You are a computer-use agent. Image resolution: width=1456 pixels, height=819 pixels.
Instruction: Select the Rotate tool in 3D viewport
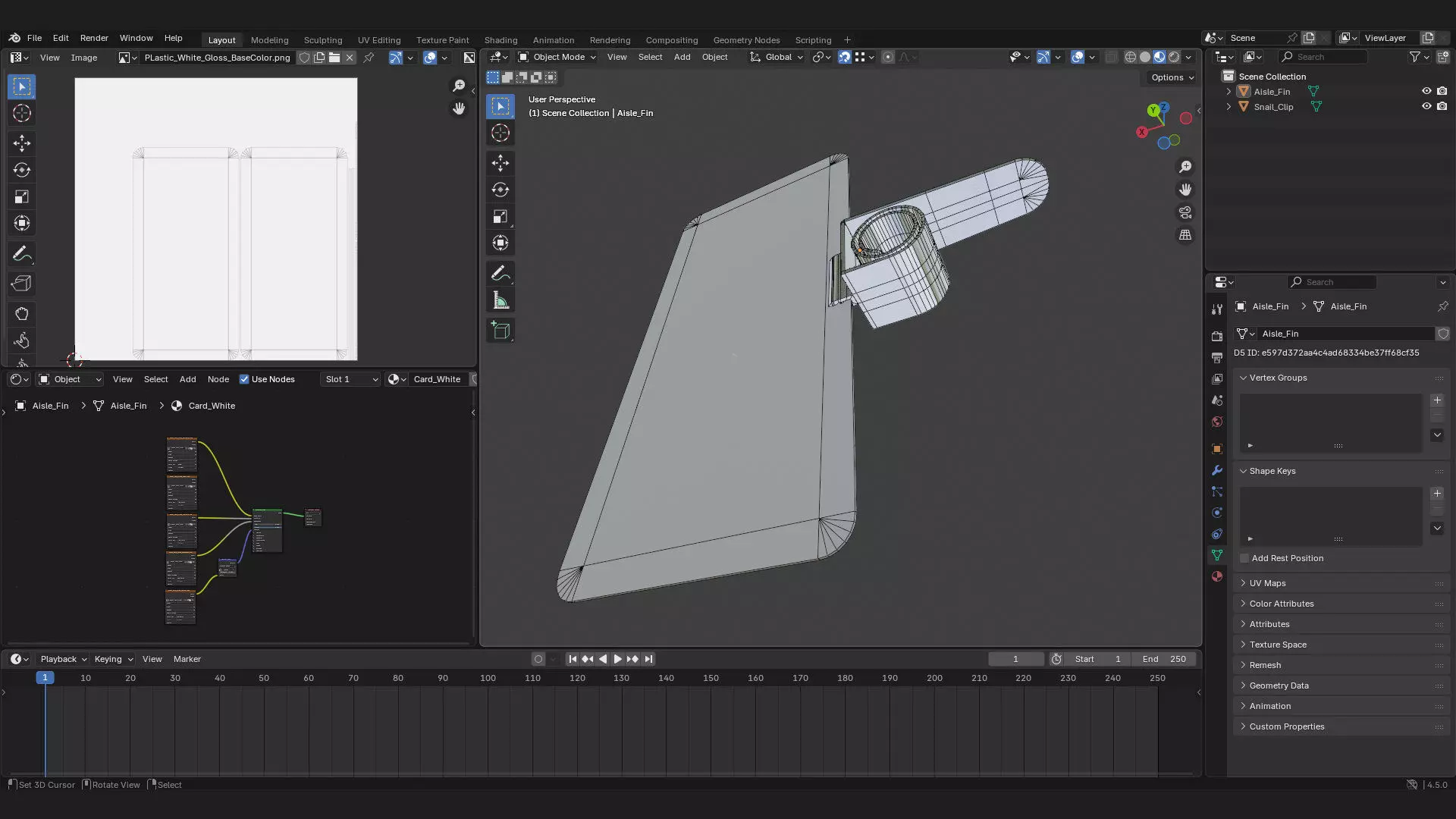point(500,190)
